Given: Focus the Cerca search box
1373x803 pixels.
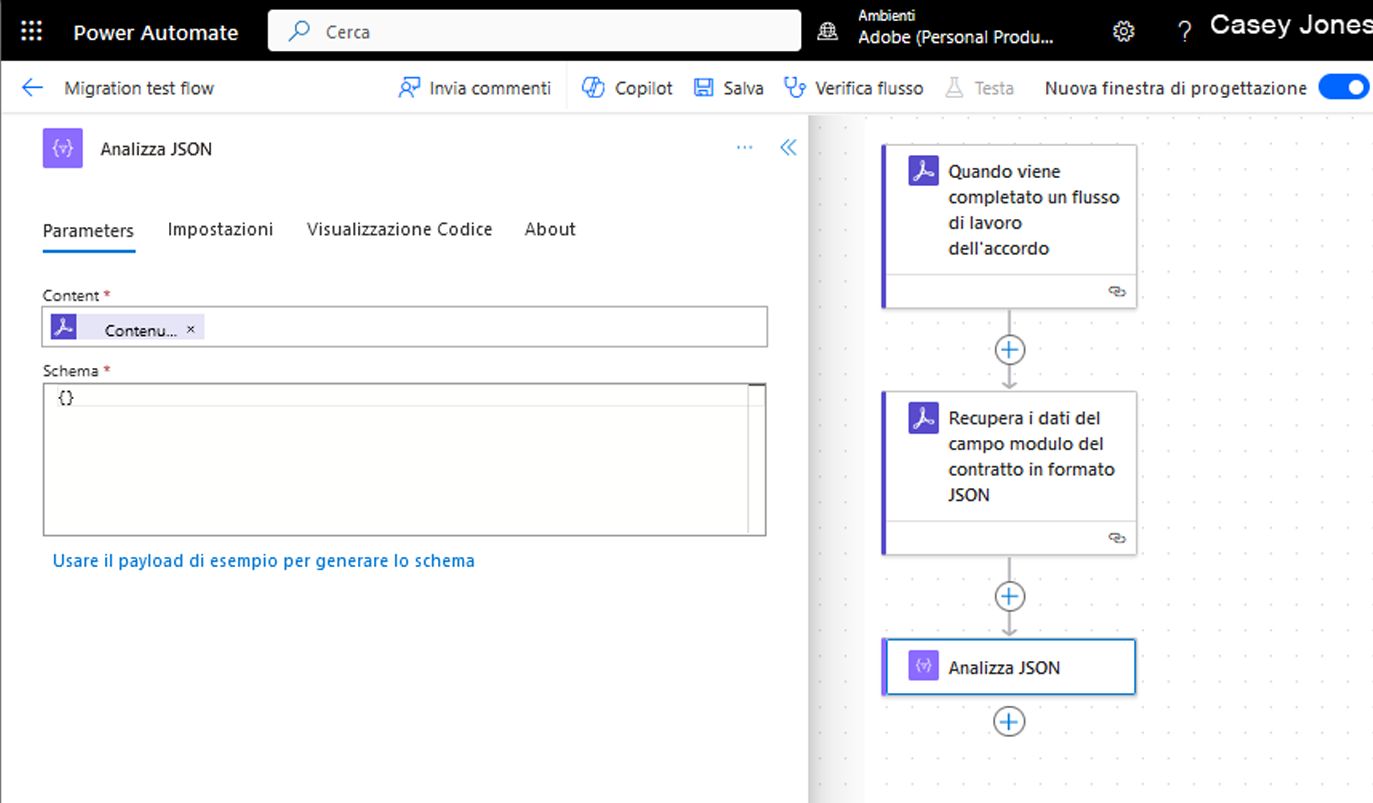Looking at the screenshot, I should [534, 31].
